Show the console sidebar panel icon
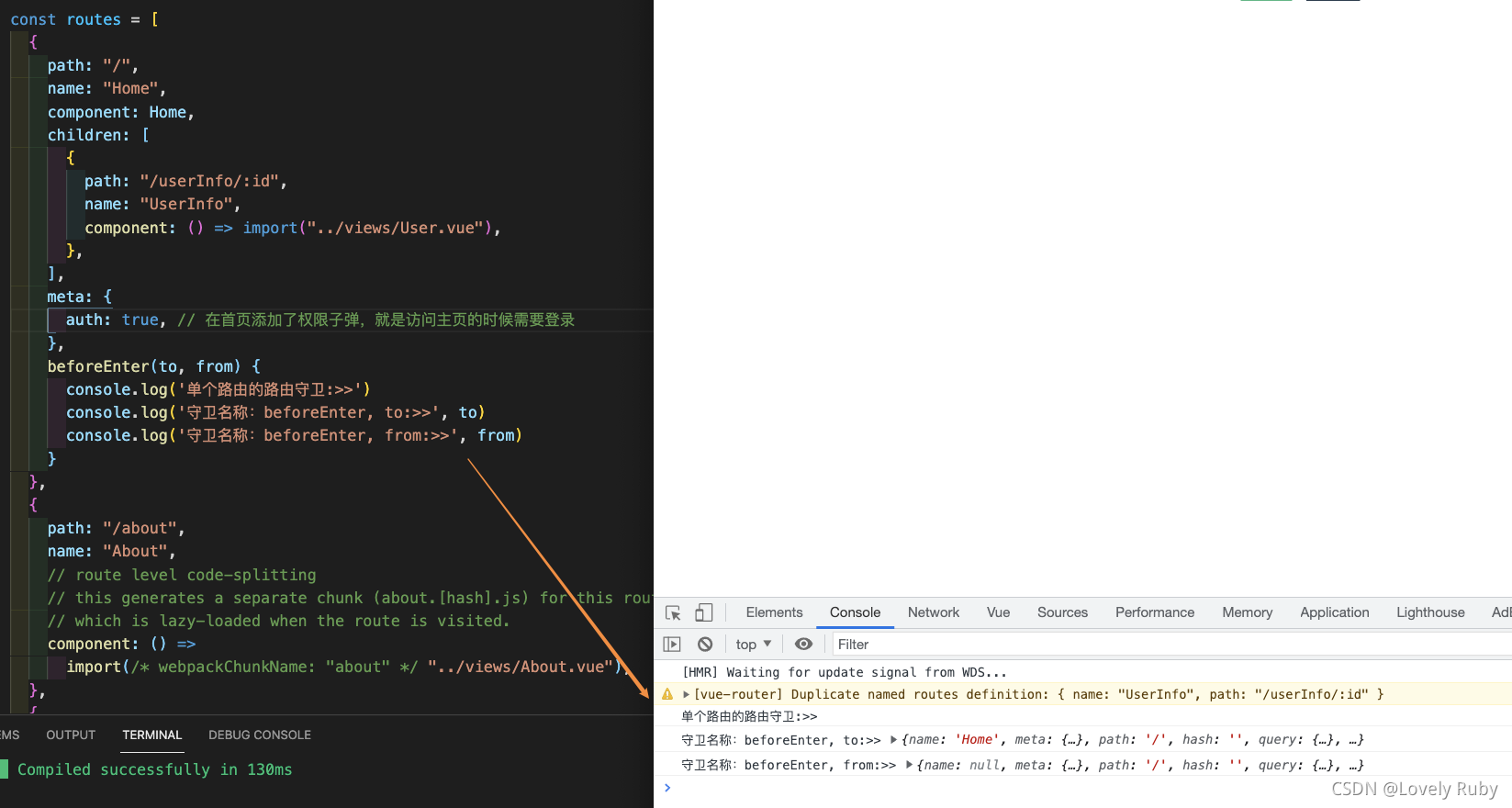1512x808 pixels. click(672, 645)
